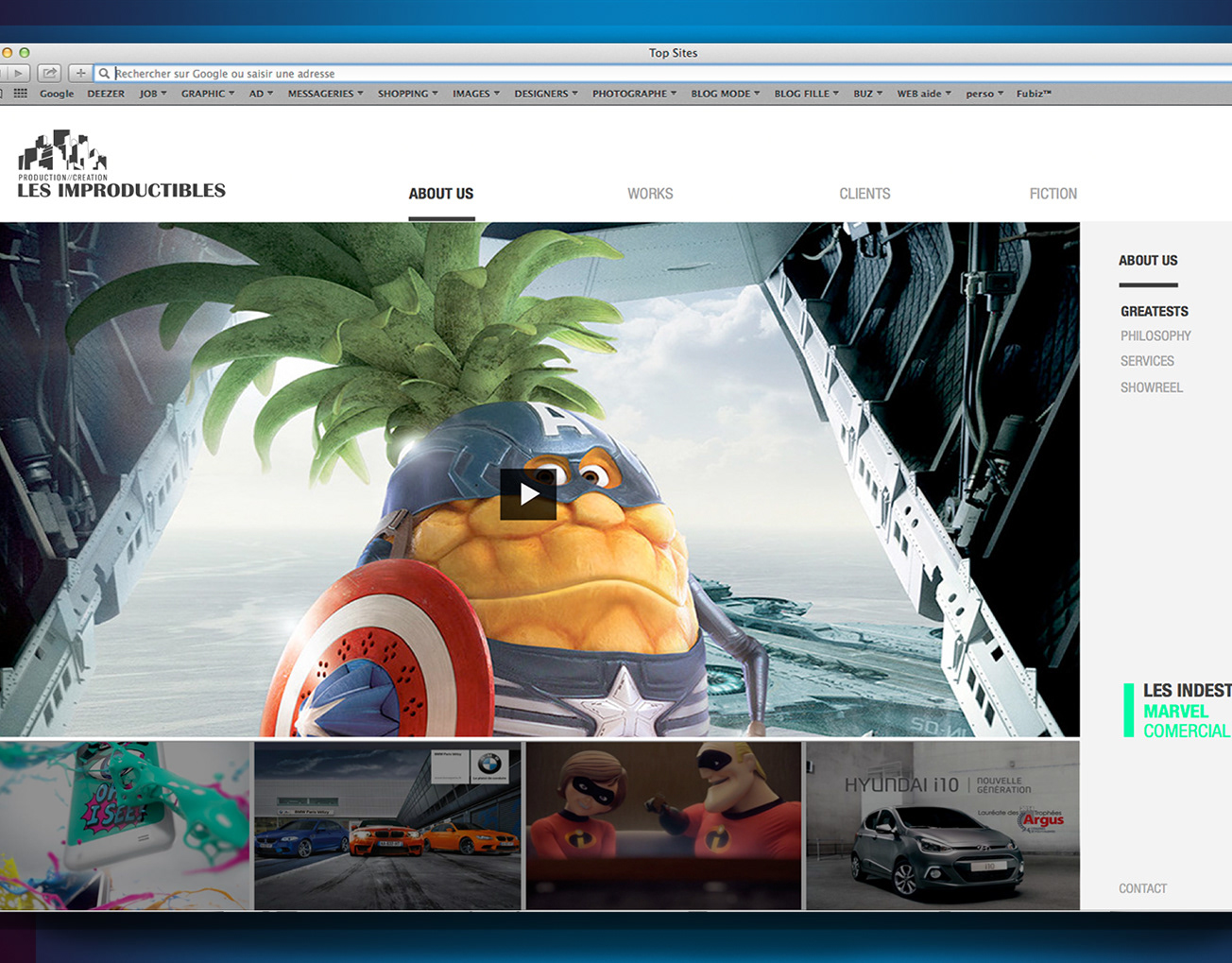The height and width of the screenshot is (963, 1232).
Task: Click the MARVEL COMERCIAL title text
Action: tap(1187, 721)
